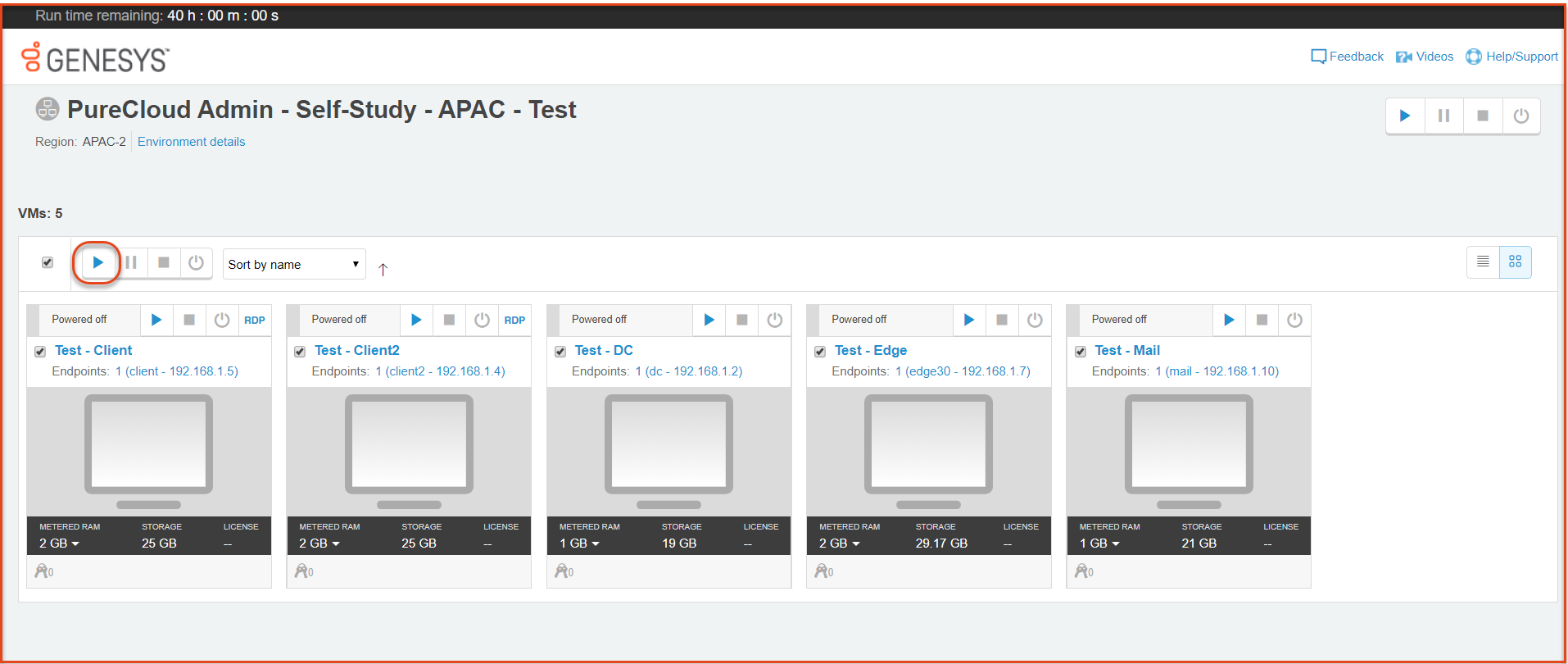Switch to the list view layout
Screen dimensions: 1568x664
[x=1482, y=262]
